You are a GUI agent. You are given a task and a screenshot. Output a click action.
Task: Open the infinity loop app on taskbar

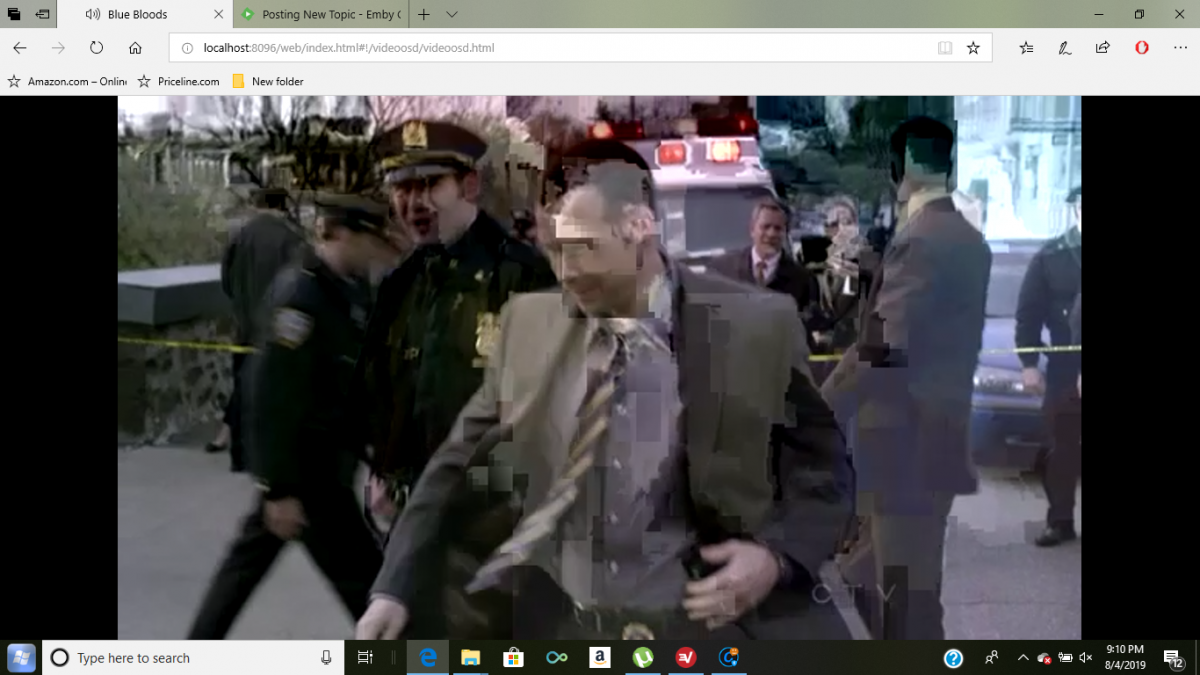click(557, 657)
